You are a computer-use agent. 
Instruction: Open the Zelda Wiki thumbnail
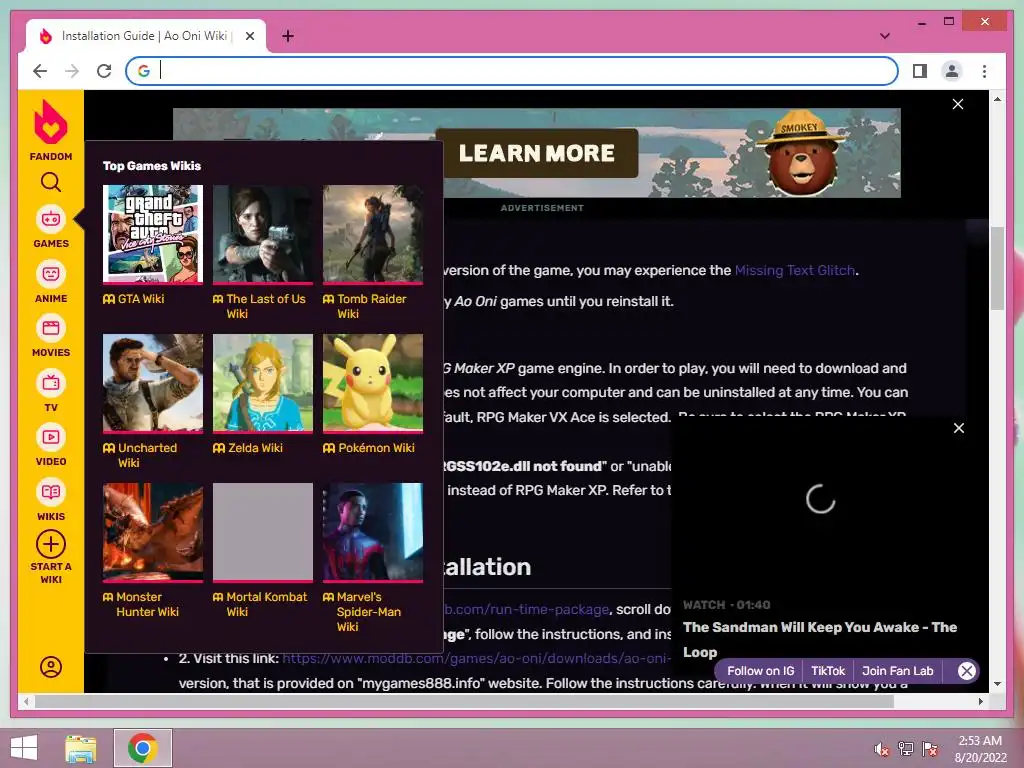263,383
